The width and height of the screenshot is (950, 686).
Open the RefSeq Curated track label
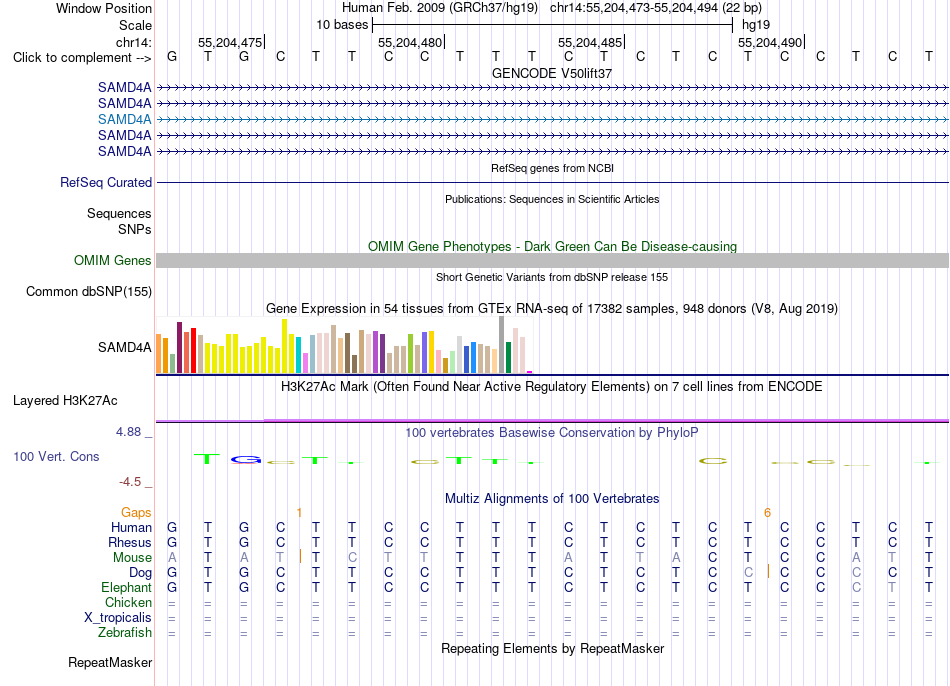[x=105, y=182]
